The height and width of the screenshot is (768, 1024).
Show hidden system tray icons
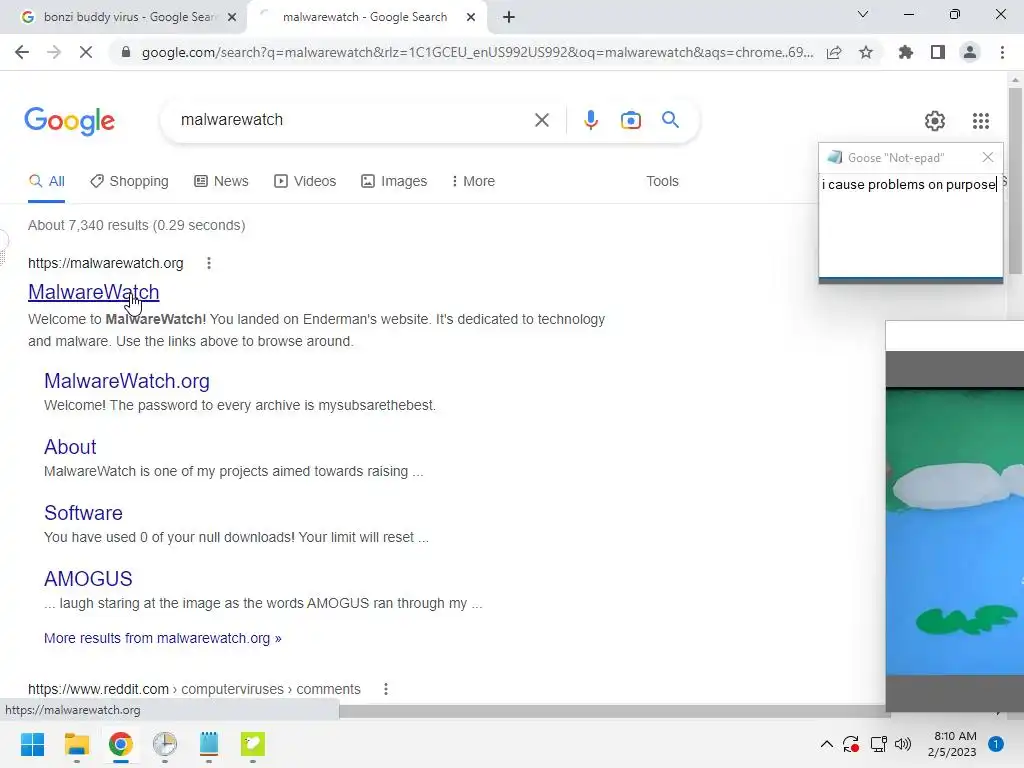(x=826, y=744)
